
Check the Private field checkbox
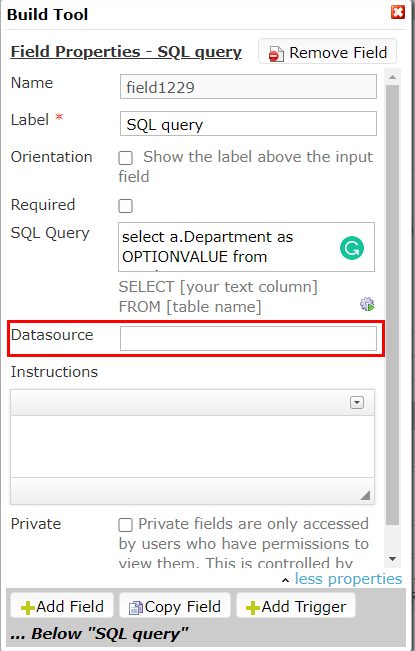pyautogui.click(x=126, y=525)
